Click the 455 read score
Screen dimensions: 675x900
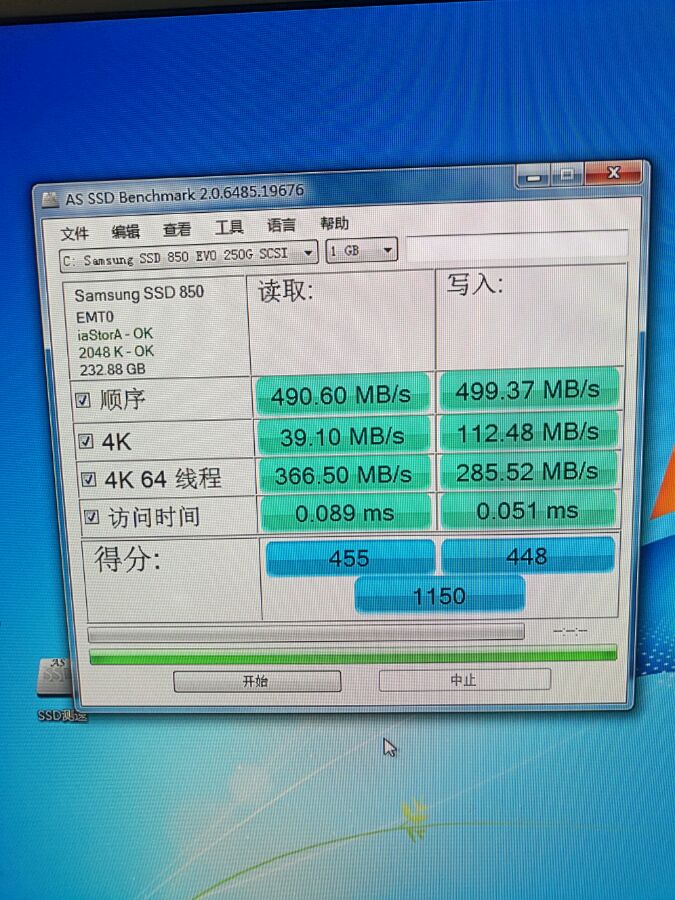point(350,557)
